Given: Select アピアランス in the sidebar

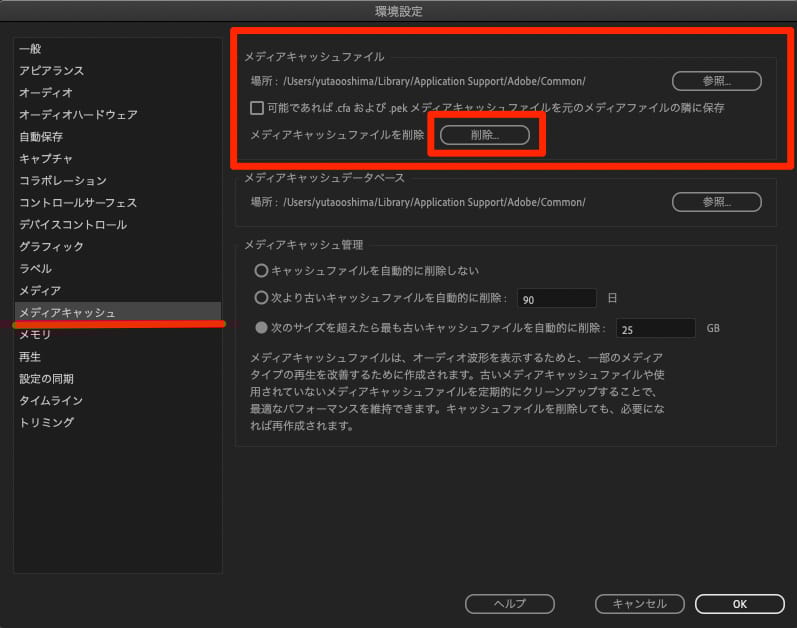Looking at the screenshot, I should coord(51,71).
